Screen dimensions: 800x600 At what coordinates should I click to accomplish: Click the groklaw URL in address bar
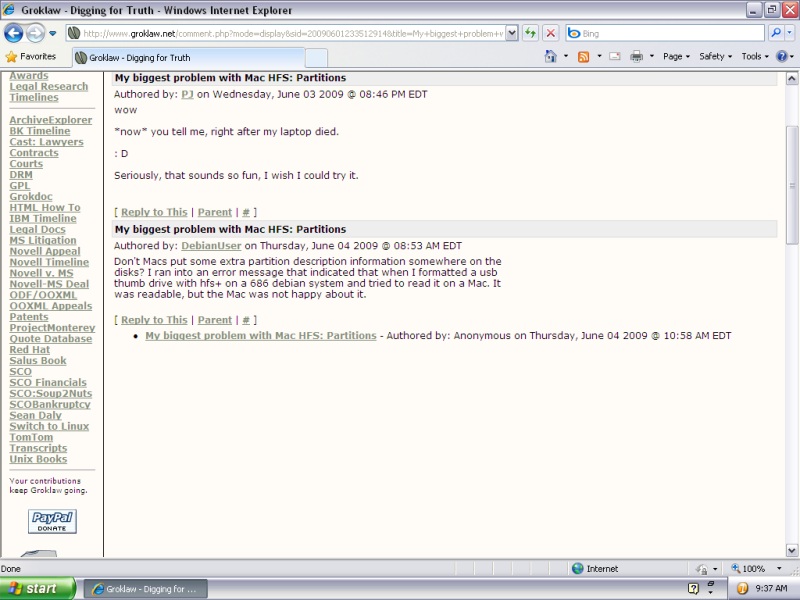click(293, 34)
